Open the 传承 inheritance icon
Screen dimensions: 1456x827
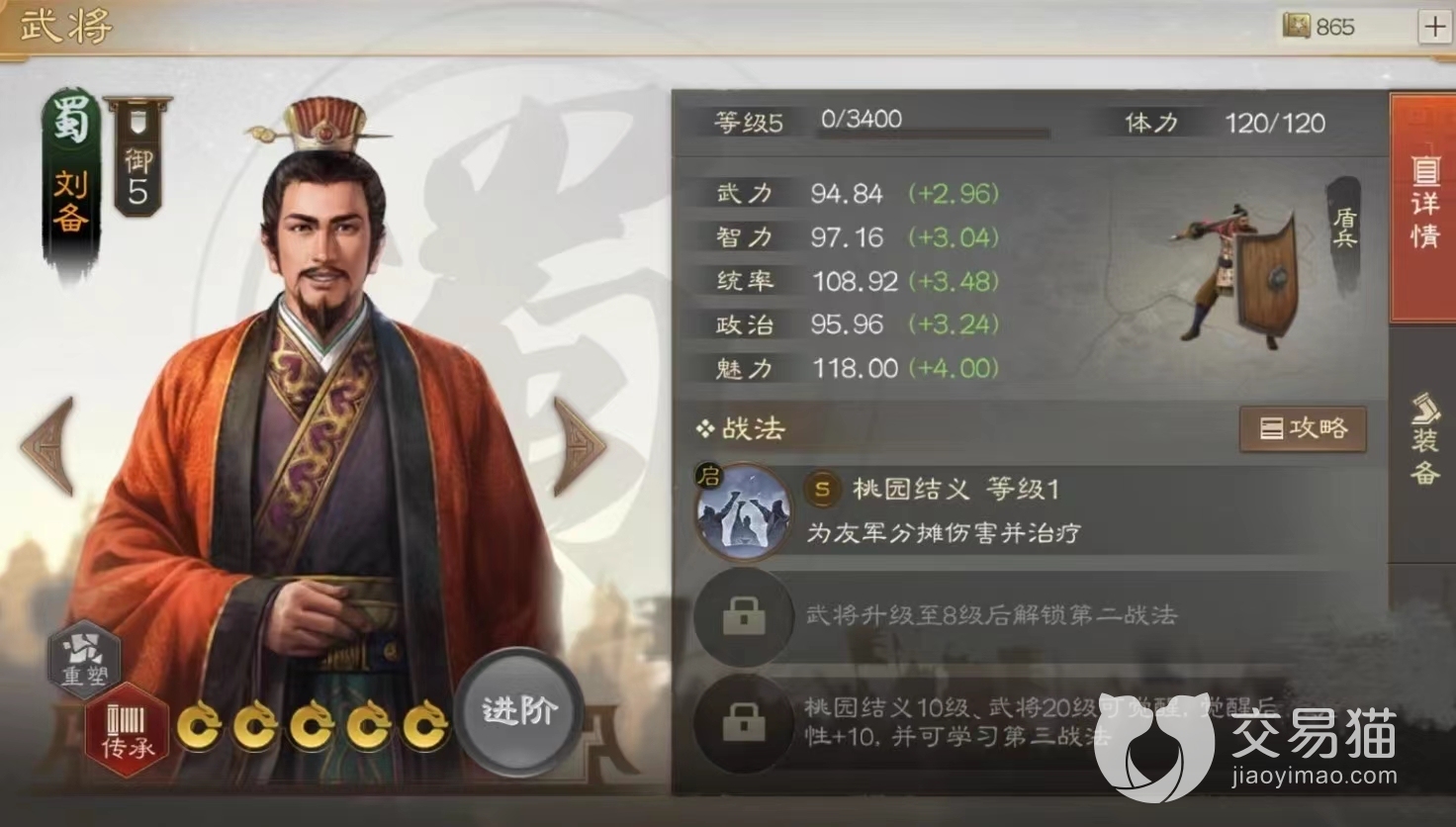(x=128, y=734)
